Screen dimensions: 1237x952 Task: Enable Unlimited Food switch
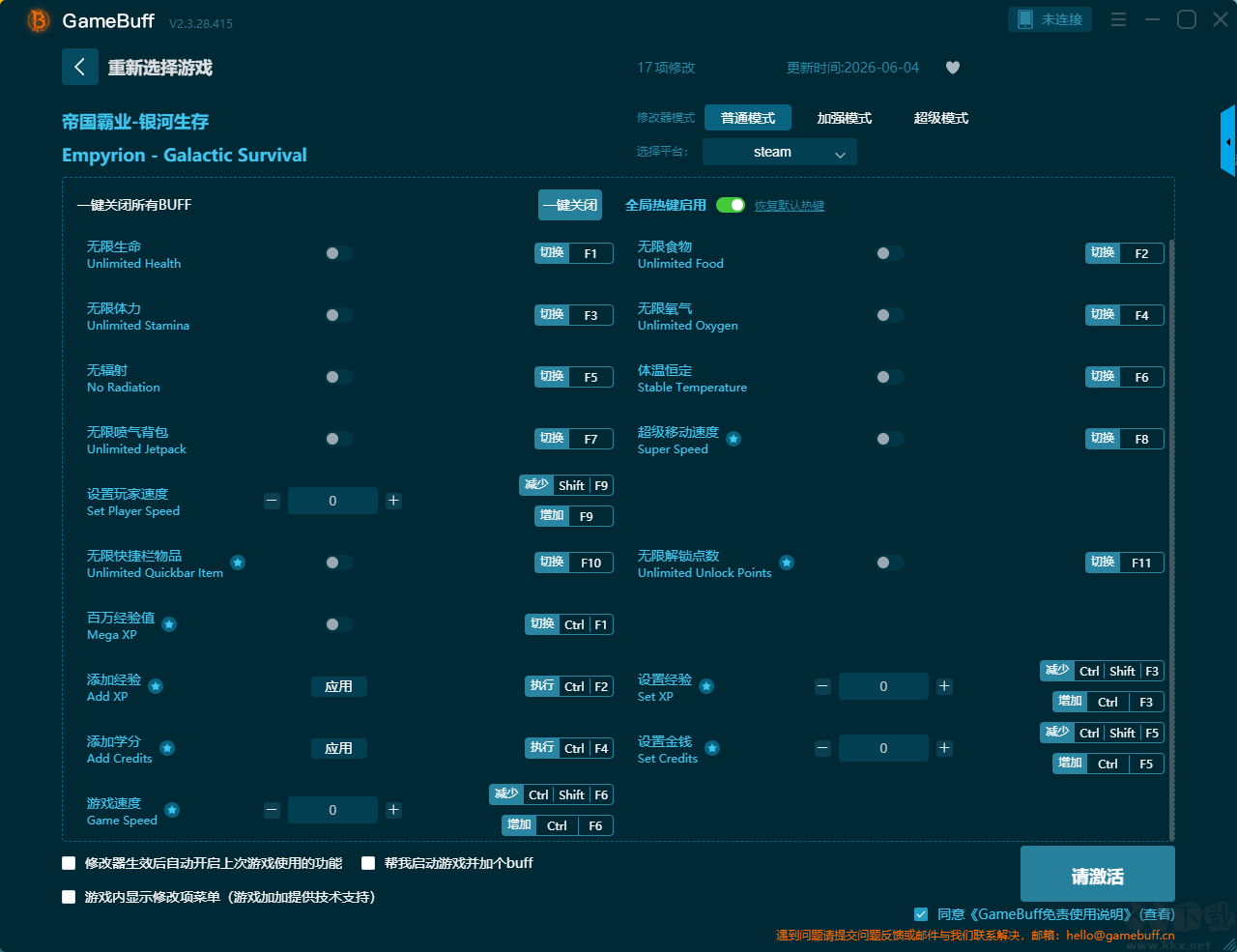(890, 253)
